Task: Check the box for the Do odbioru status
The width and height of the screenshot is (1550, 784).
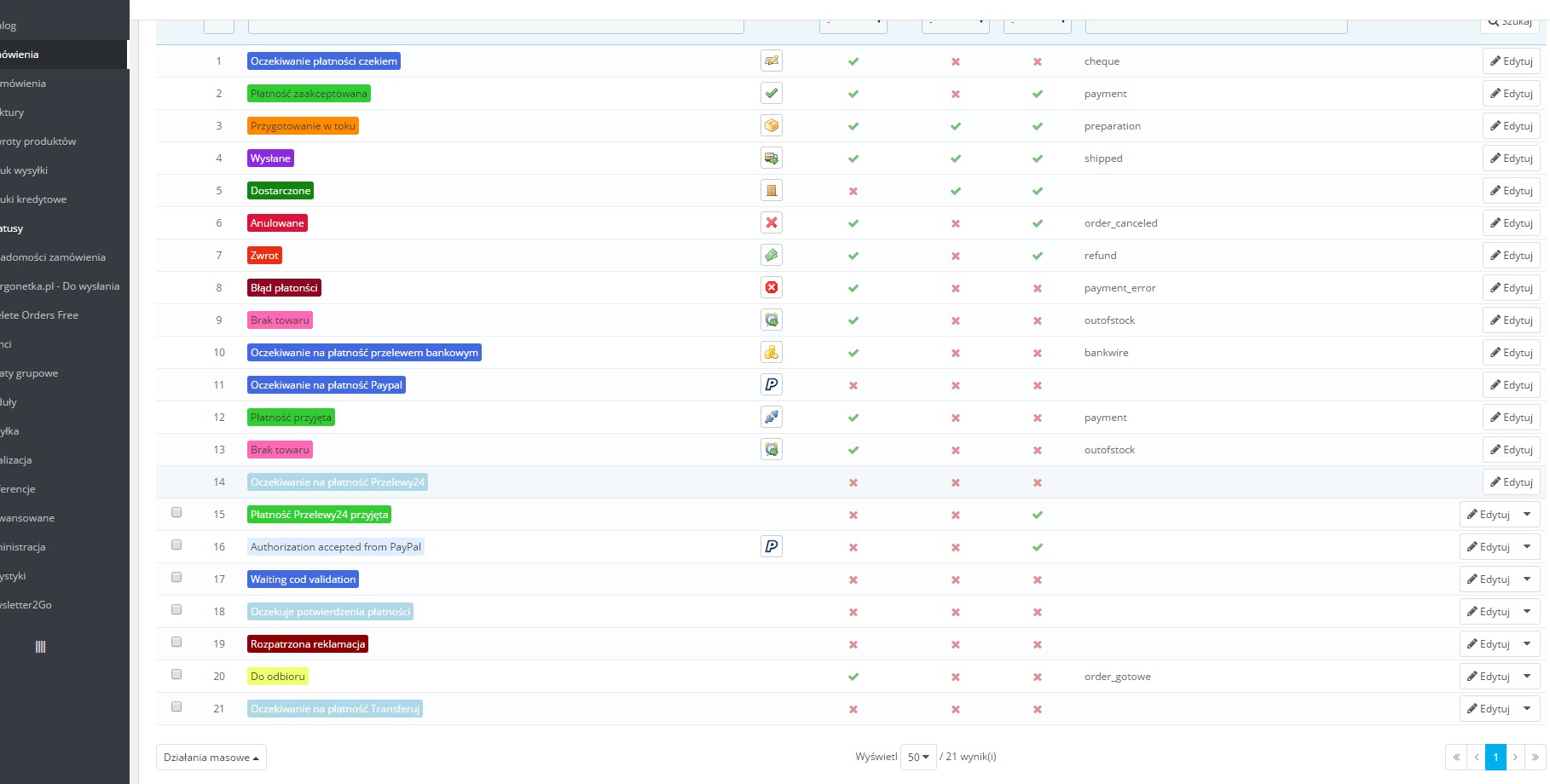Action: point(176,674)
